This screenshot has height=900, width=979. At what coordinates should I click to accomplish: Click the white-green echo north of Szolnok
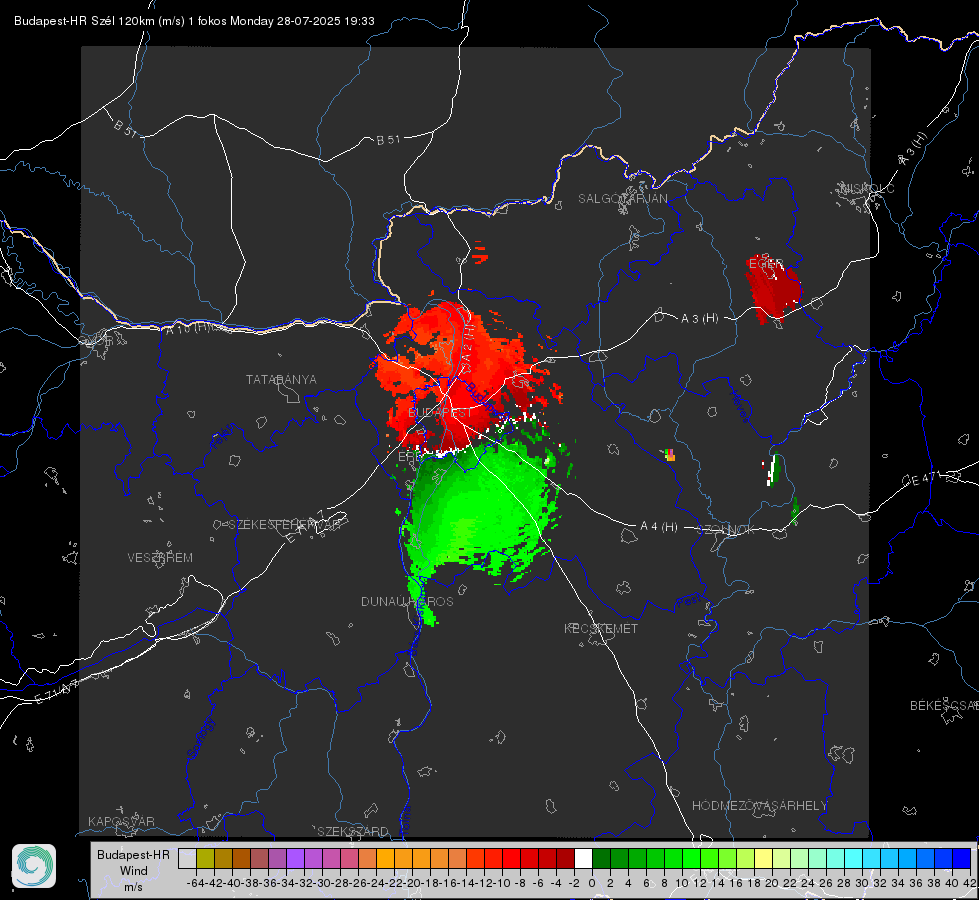click(x=772, y=470)
